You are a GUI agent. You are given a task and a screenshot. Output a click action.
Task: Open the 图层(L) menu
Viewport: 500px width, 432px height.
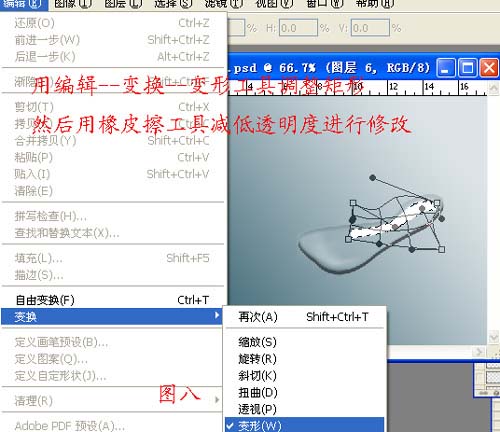[123, 4]
